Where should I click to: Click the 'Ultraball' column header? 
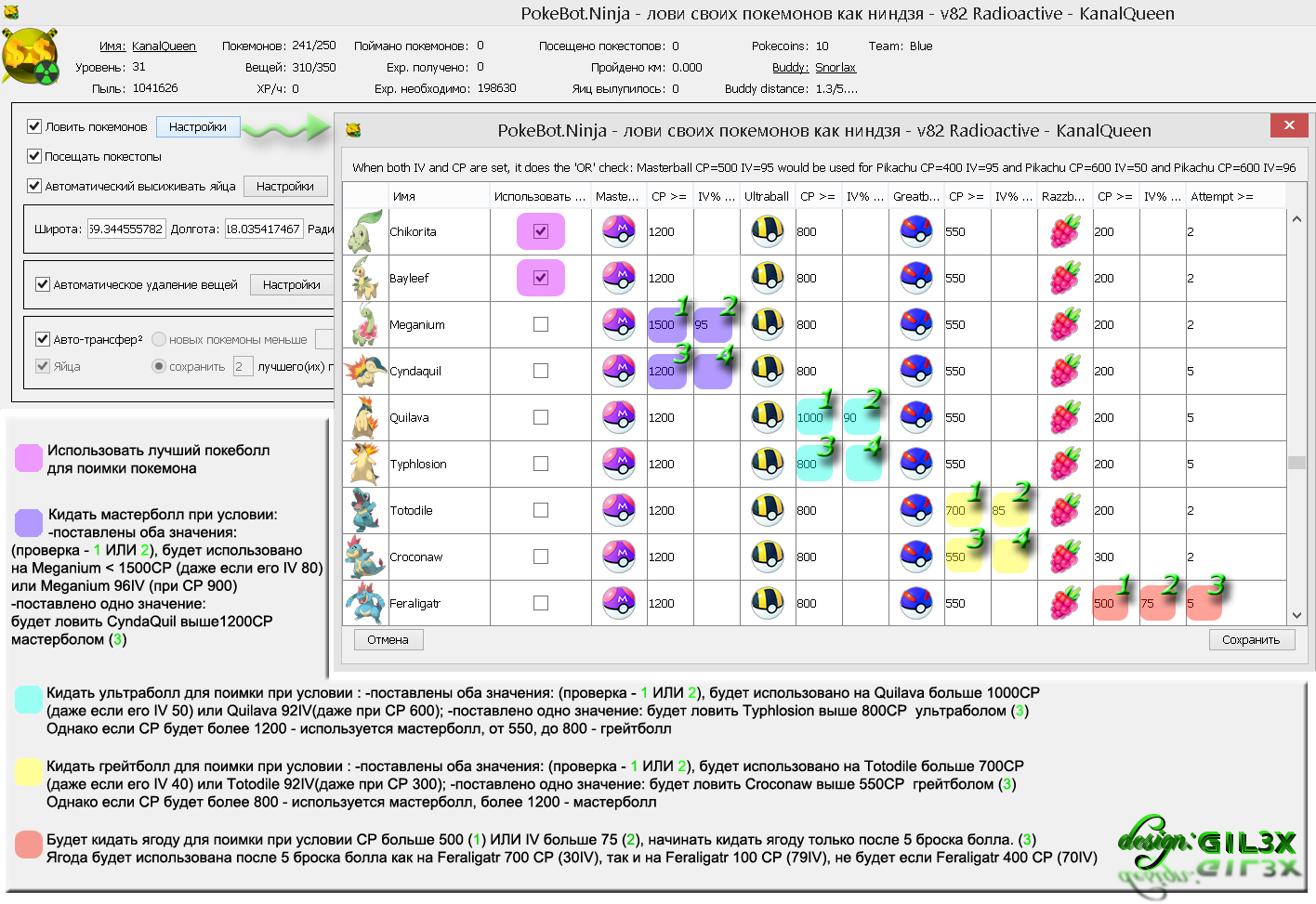coord(768,196)
